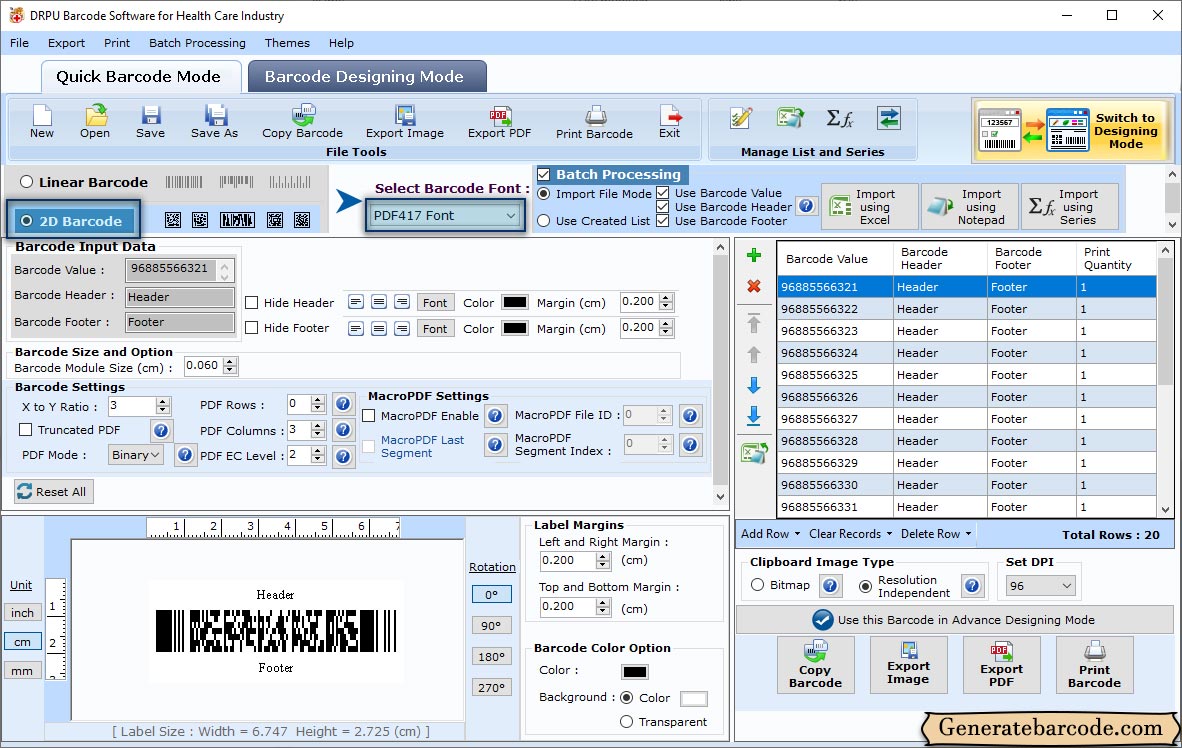This screenshot has height=748, width=1182.
Task: Open the PDF Mode Binary dropdown
Action: click(136, 455)
